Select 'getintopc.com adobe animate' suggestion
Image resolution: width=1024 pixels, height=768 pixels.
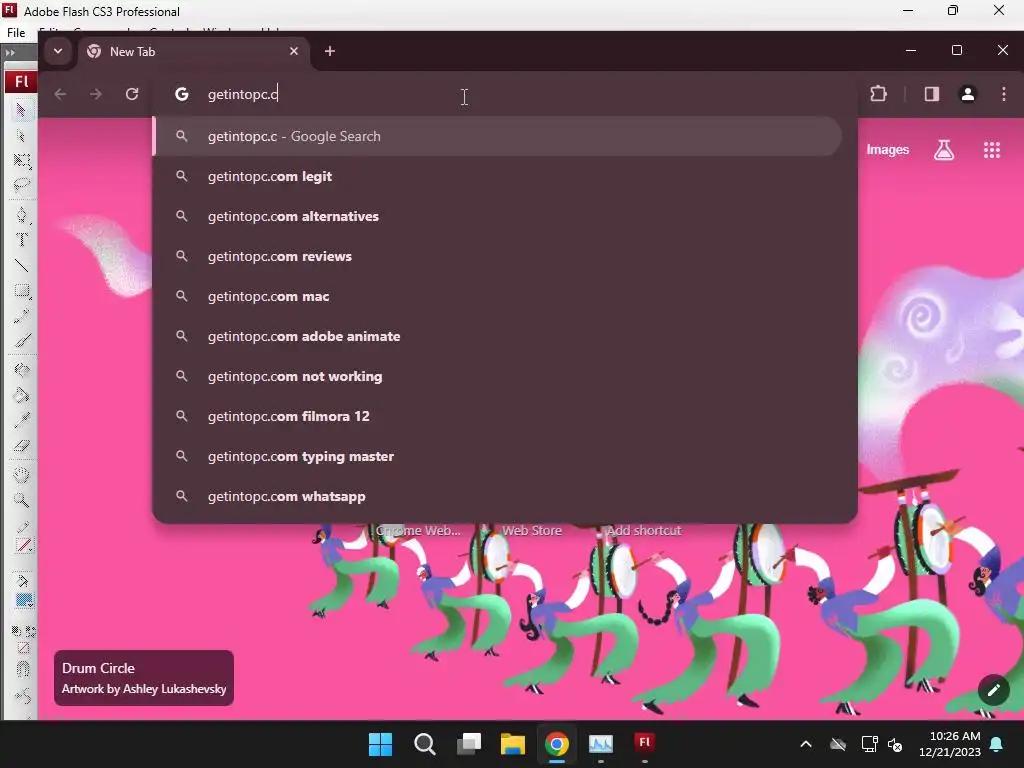tap(498, 336)
